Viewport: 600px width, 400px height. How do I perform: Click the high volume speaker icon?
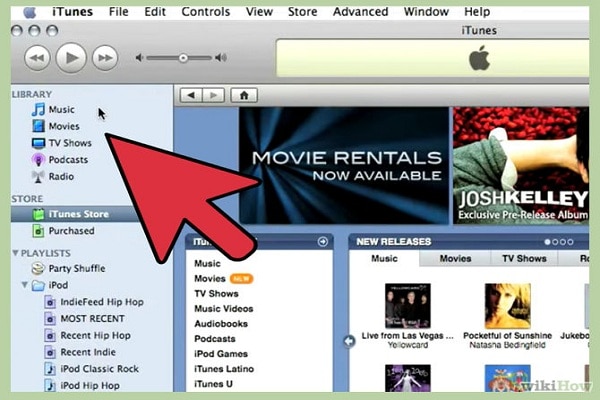221,58
